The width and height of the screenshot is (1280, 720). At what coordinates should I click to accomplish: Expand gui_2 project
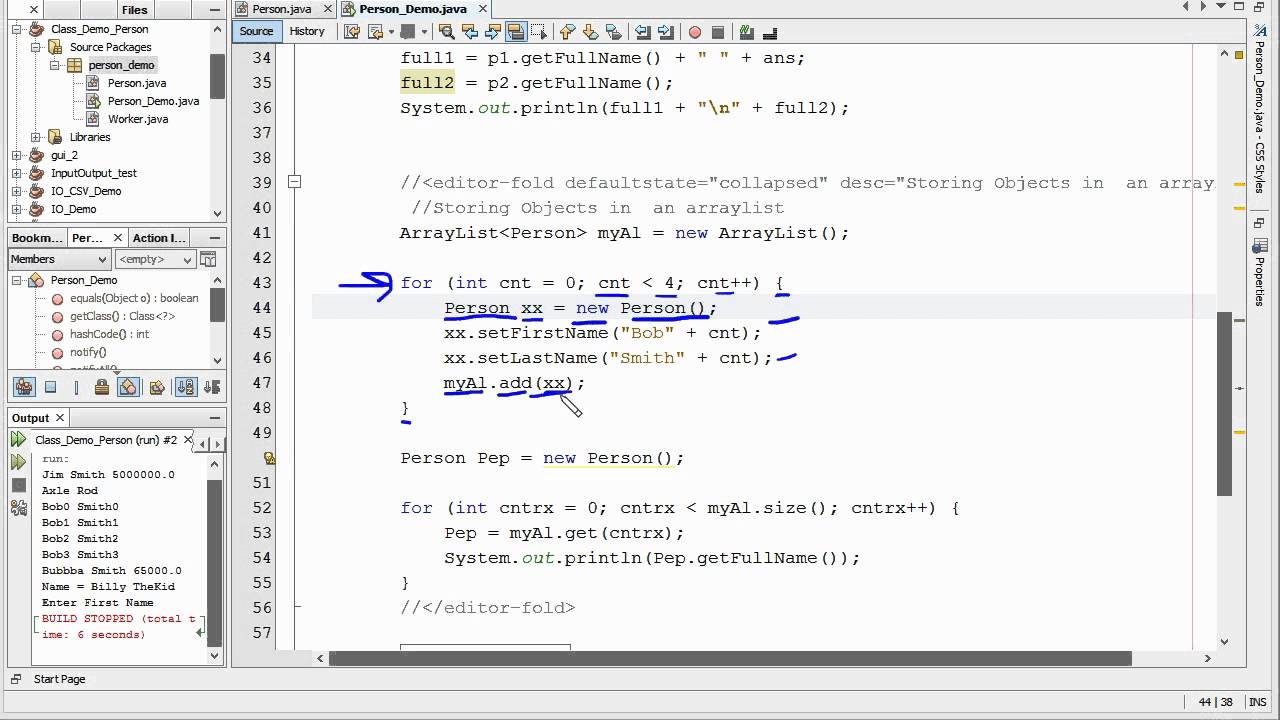[17, 155]
